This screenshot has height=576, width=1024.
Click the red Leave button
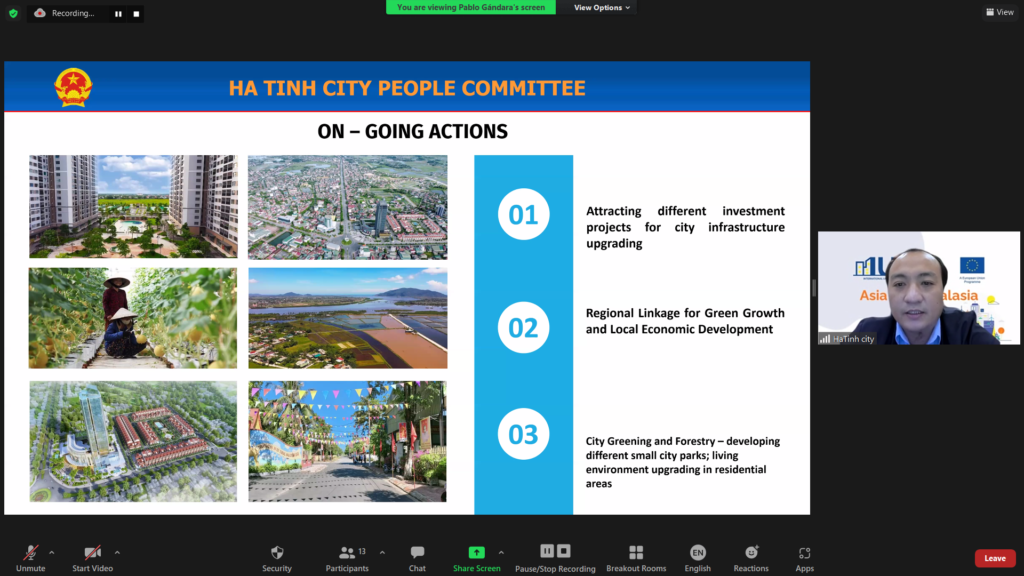pos(994,558)
